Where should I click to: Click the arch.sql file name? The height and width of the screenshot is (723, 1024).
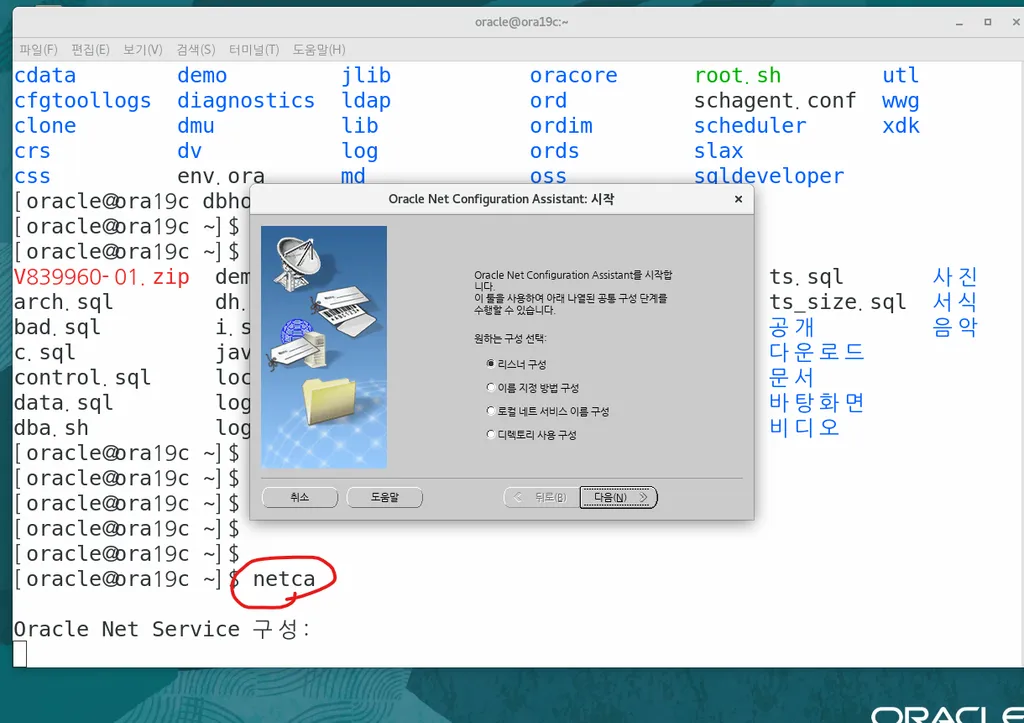(x=63, y=302)
